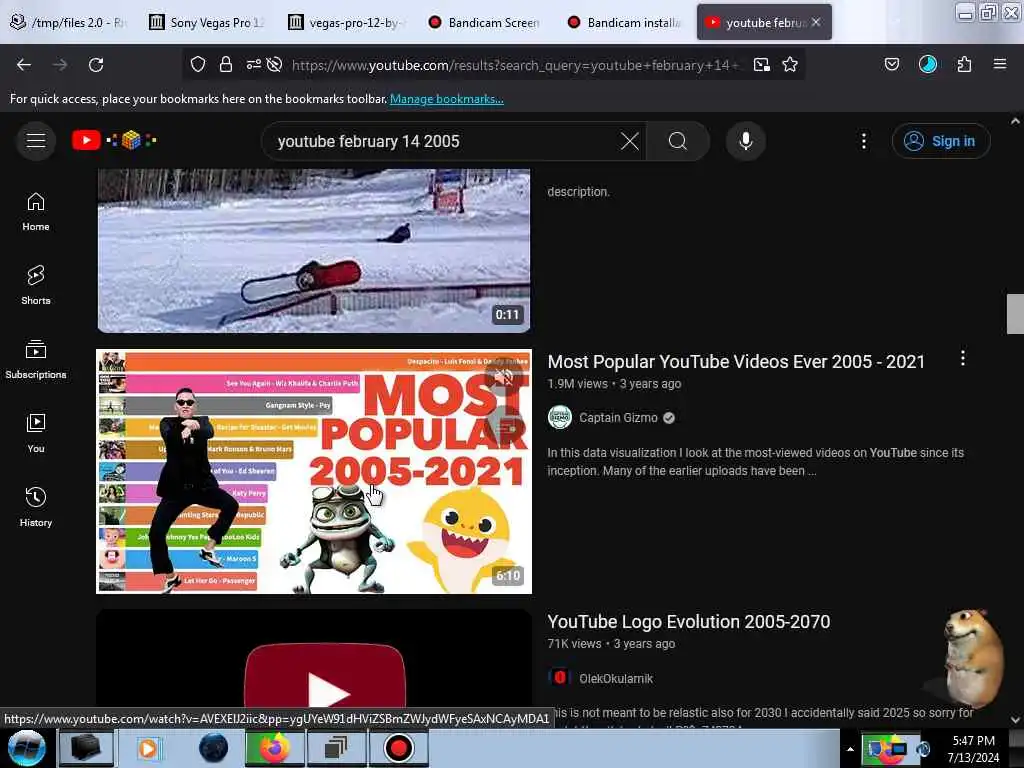Viewport: 1024px width, 768px height.
Task: Click the scrollbar up arrow
Action: click(1015, 121)
